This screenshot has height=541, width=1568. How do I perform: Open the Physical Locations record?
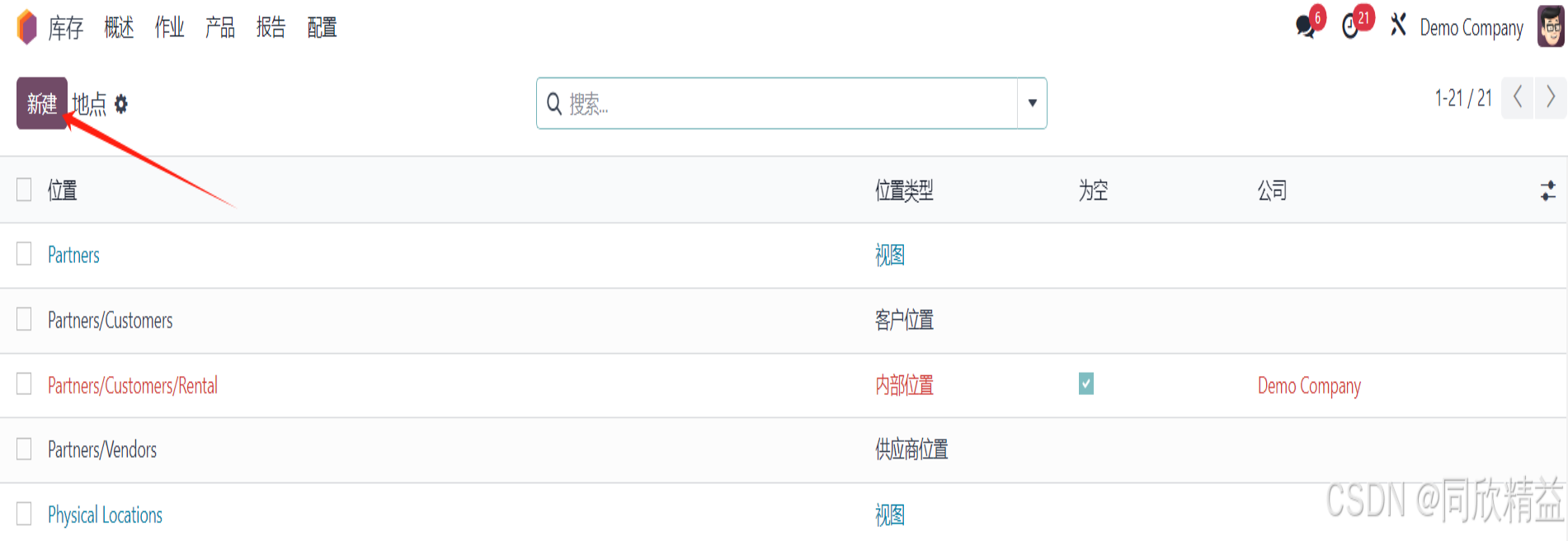point(105,515)
